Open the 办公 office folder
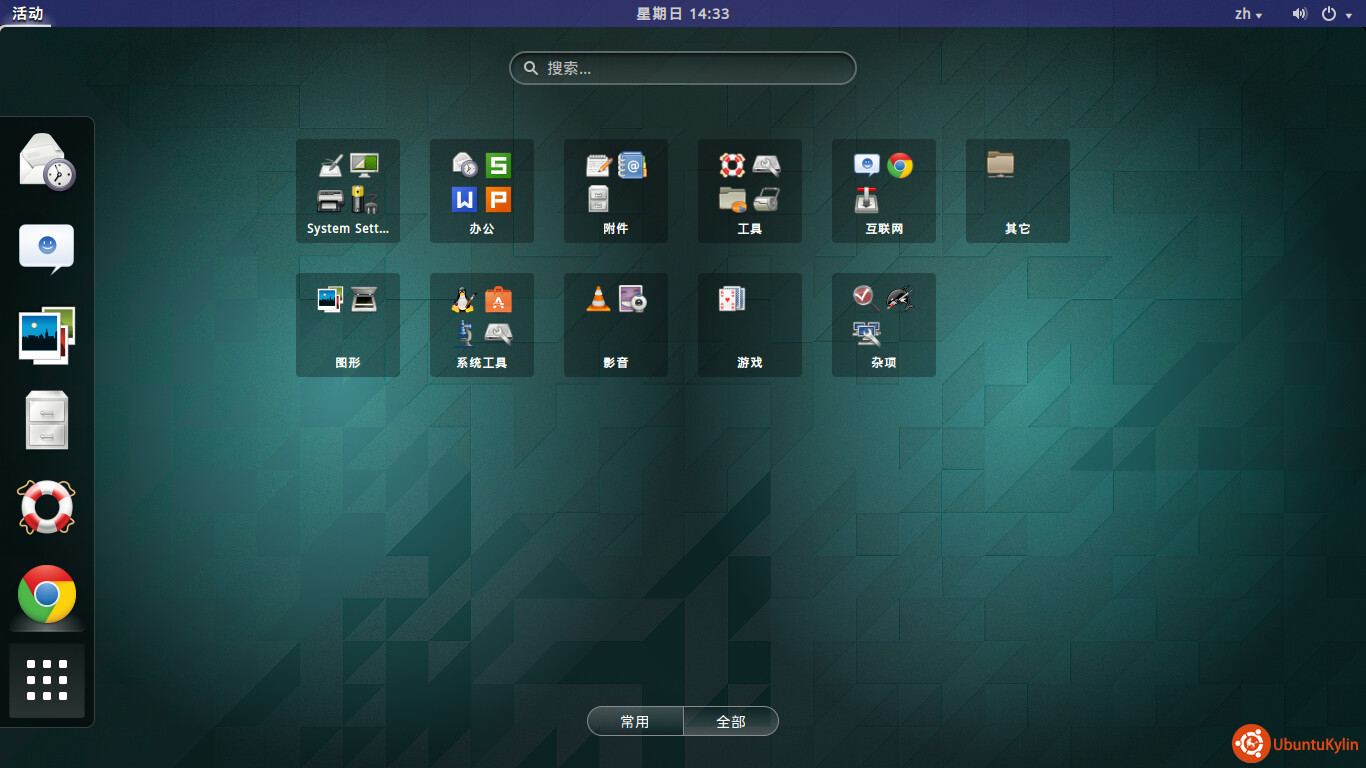The height and width of the screenshot is (768, 1366). 482,191
